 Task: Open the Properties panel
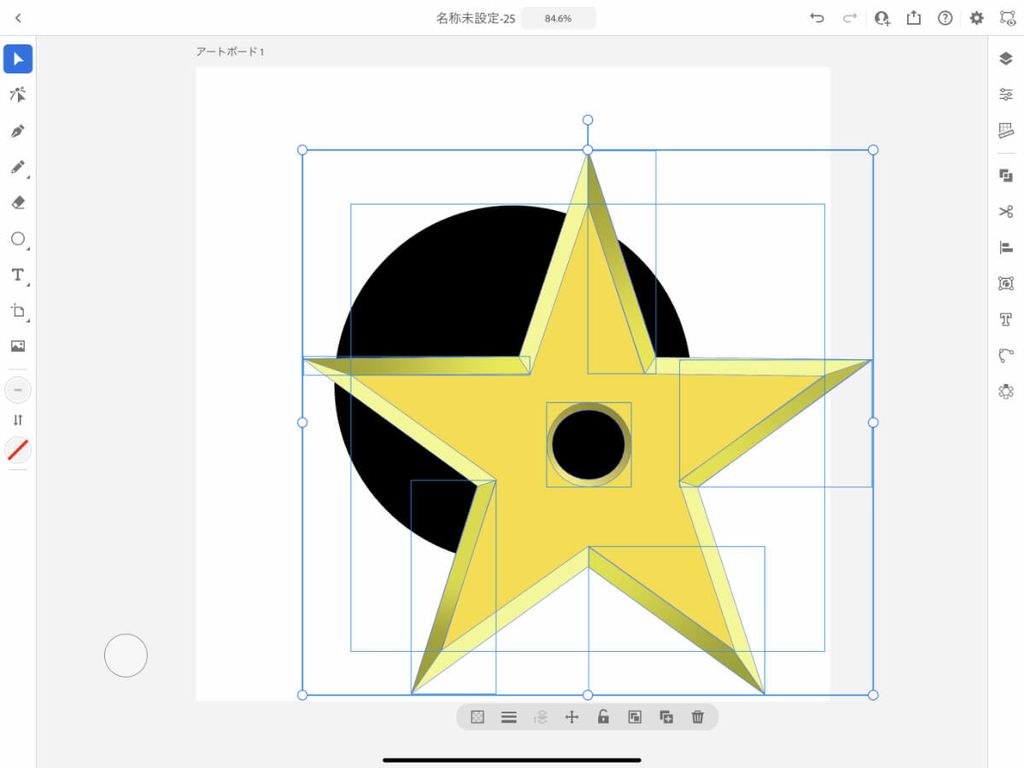tap(1006, 95)
